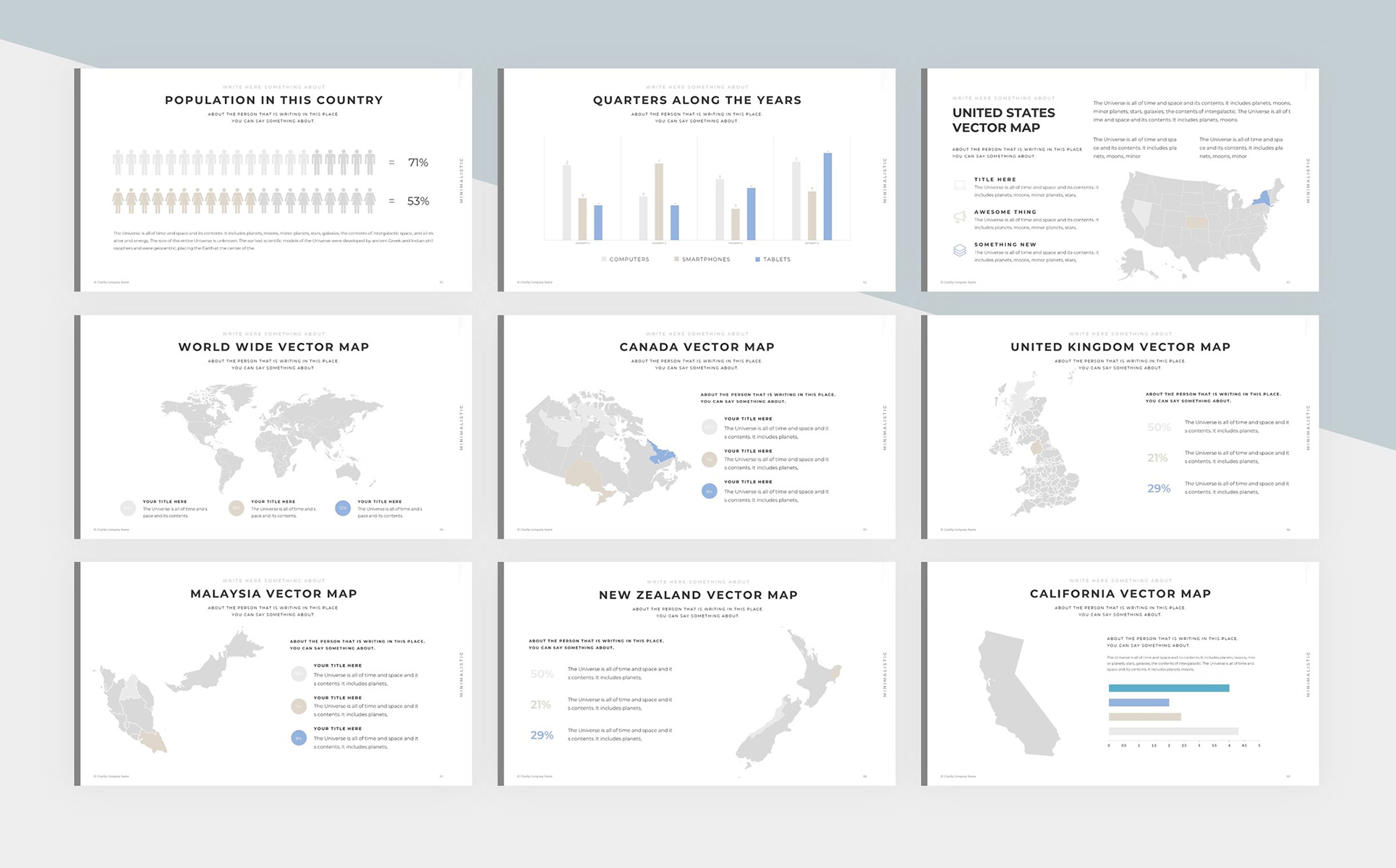
Task: Click the laptop icon beside Title Here
Action: pos(959,185)
